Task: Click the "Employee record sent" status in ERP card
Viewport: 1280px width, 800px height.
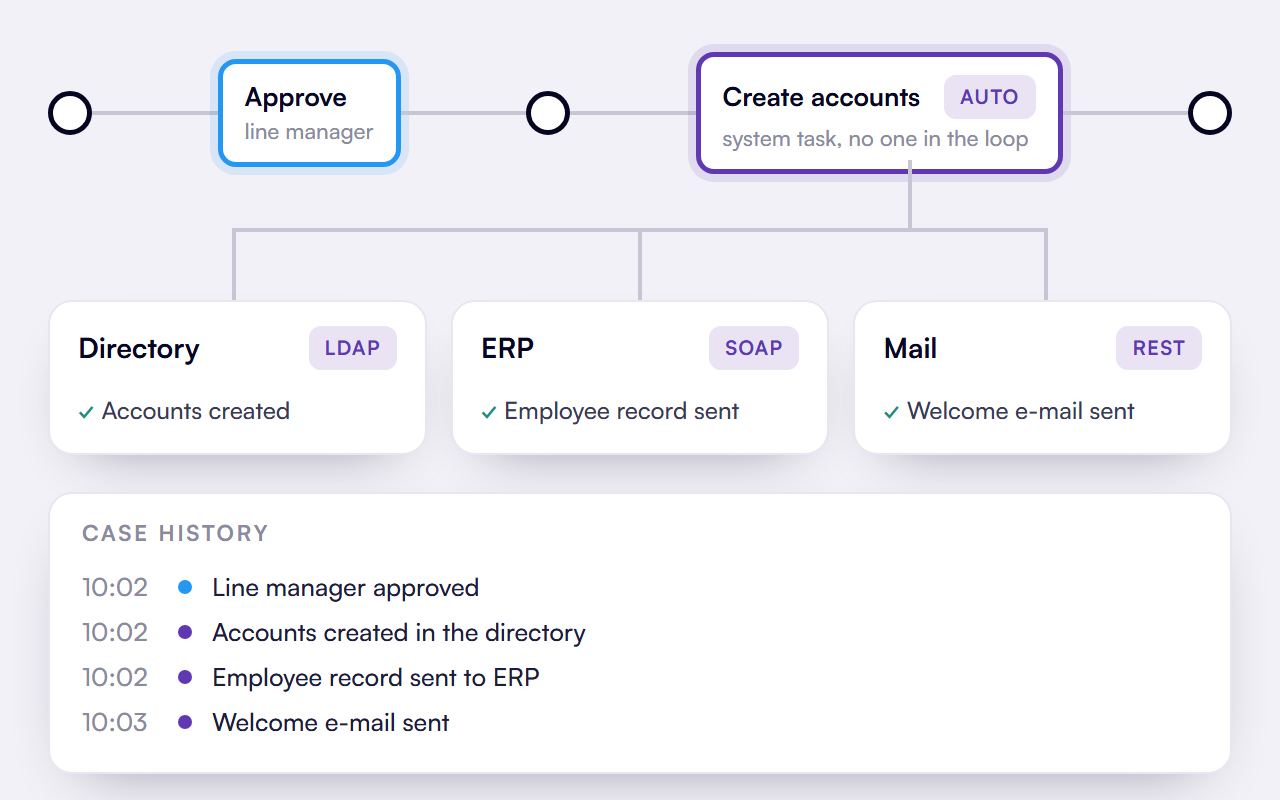Action: point(622,411)
